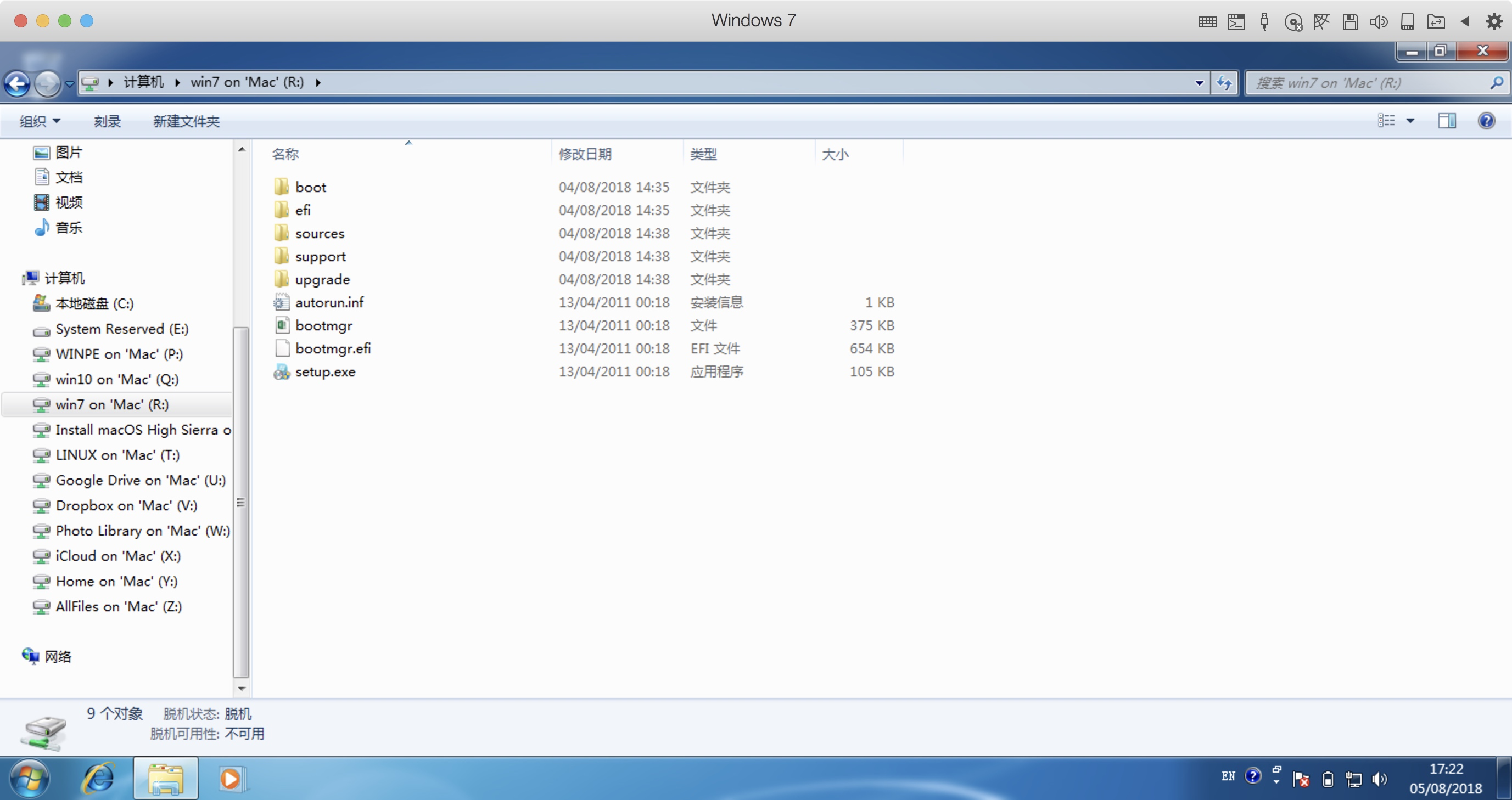The height and width of the screenshot is (800, 1512).
Task: Click the 新建文件夹 button
Action: 186,121
